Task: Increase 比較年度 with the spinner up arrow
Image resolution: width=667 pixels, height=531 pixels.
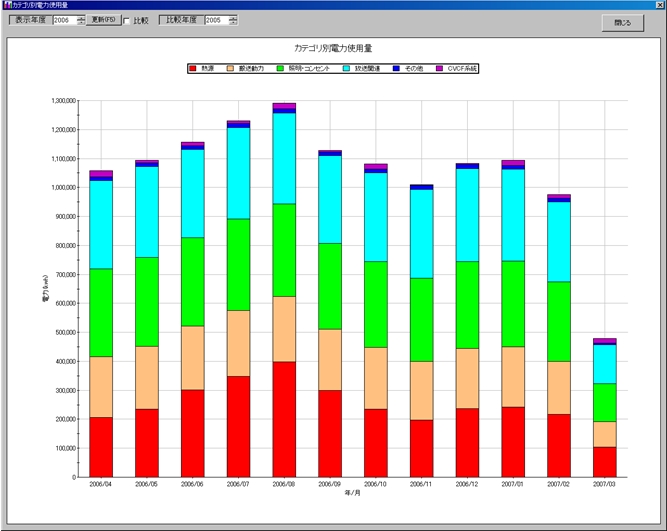Action: (233, 18)
